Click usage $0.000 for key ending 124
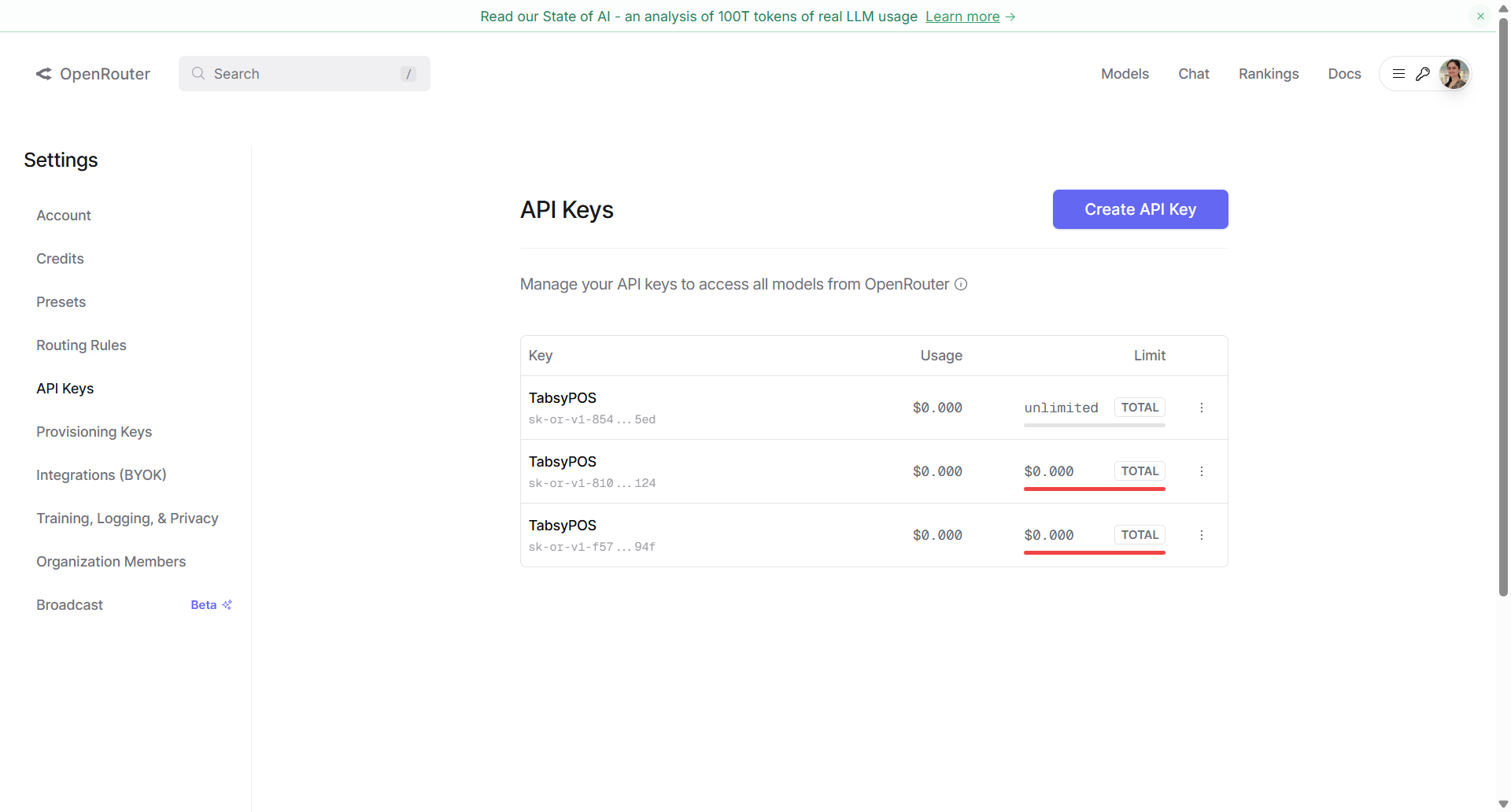Viewport: 1511px width, 812px height. click(937, 471)
